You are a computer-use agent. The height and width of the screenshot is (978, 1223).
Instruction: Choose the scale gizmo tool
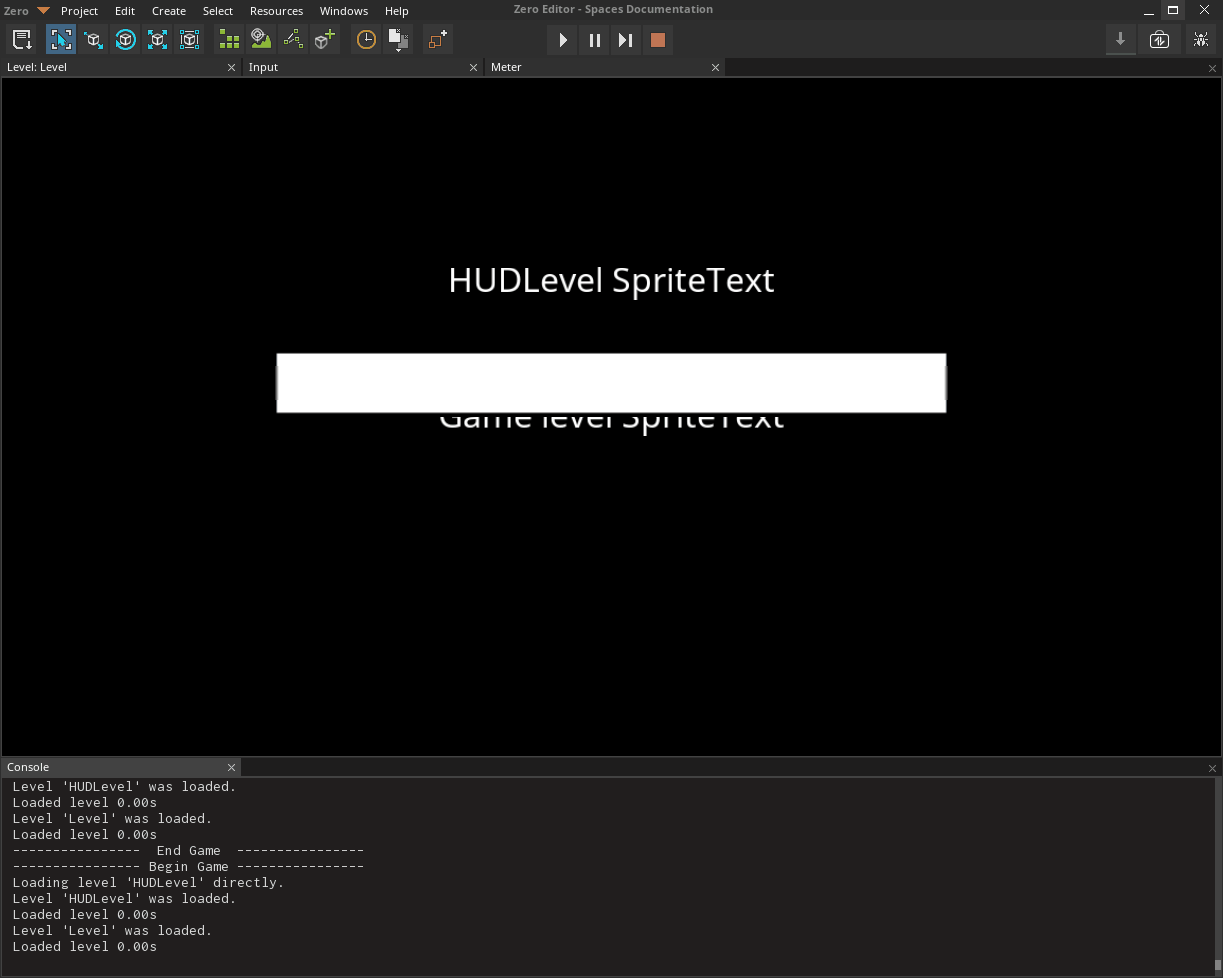[x=157, y=39]
